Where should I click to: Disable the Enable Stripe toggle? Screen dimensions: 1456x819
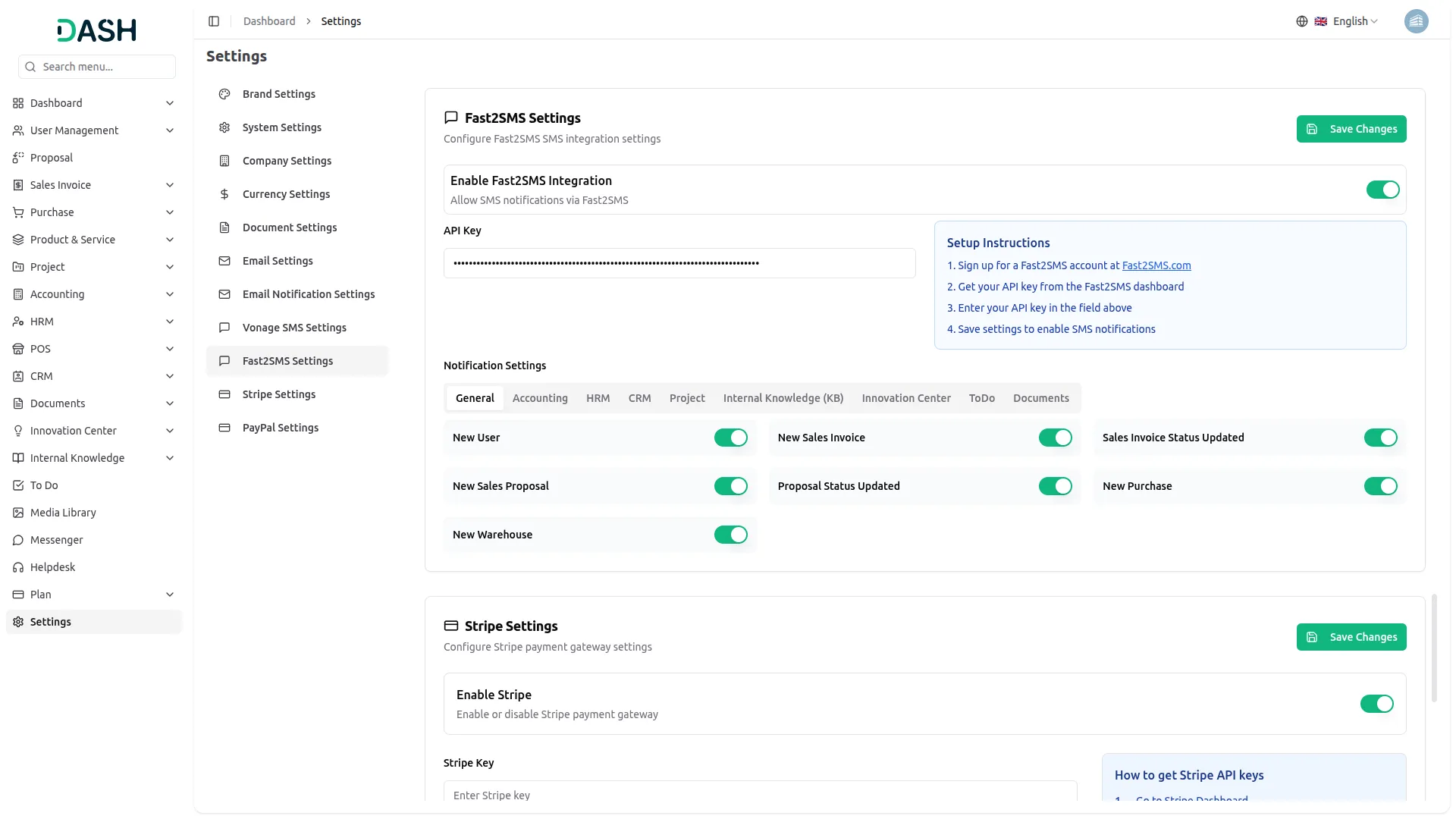[1376, 704]
